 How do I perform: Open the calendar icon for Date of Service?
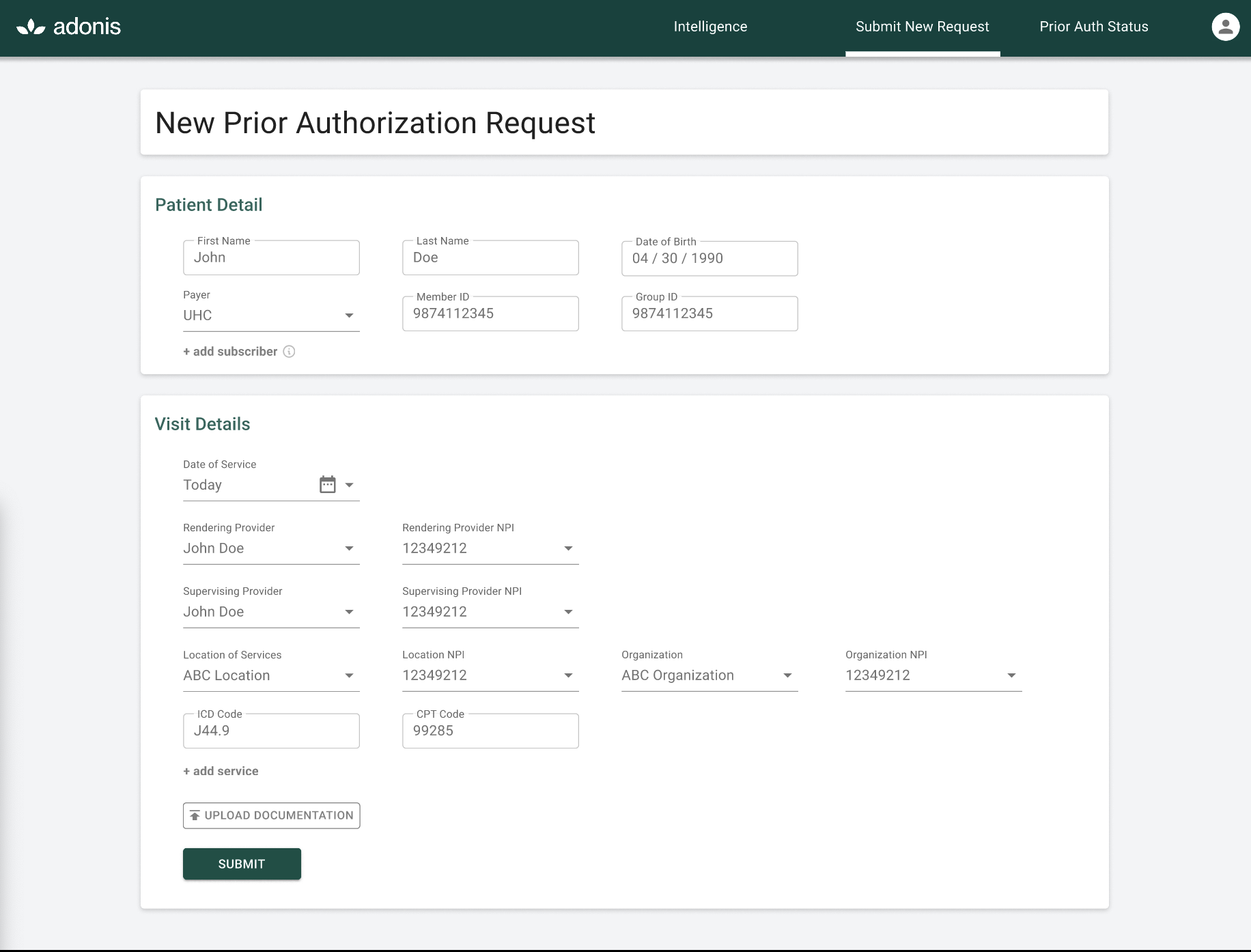pyautogui.click(x=328, y=484)
